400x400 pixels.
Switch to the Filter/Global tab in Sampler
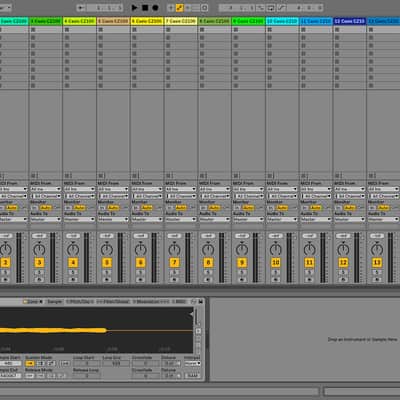click(113, 302)
